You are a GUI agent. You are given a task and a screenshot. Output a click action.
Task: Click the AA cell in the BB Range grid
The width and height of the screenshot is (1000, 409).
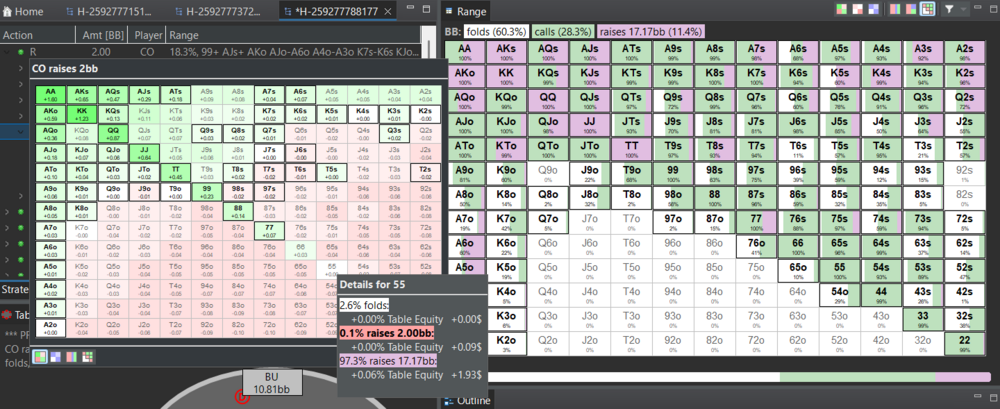(465, 50)
